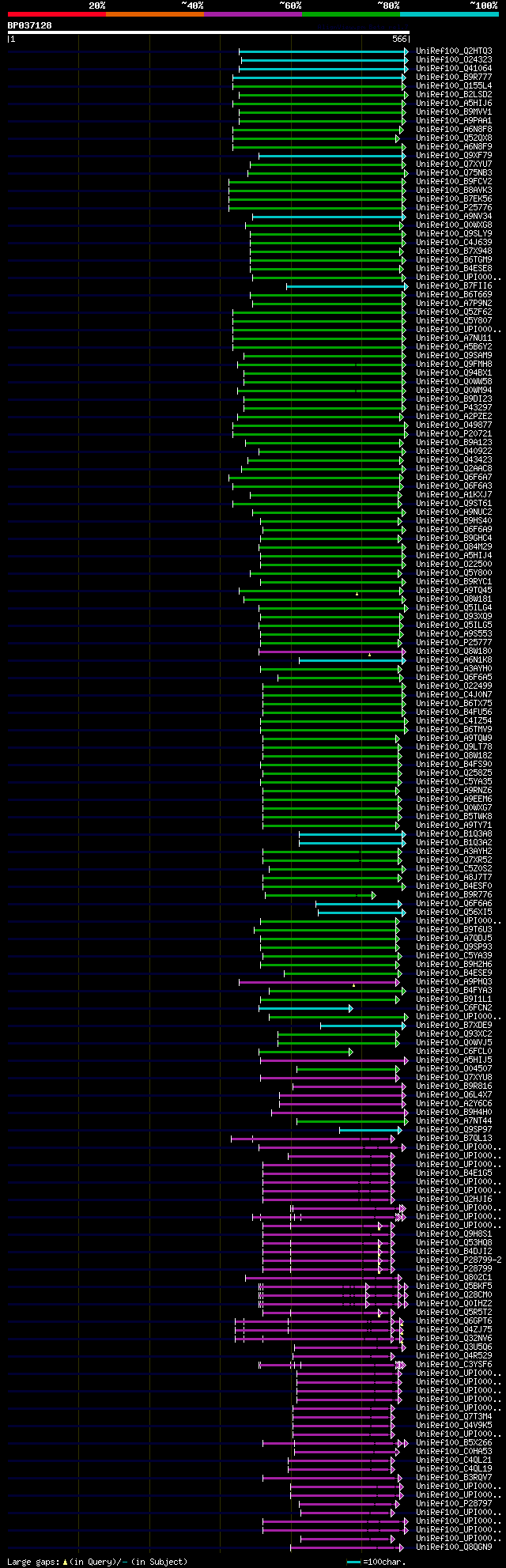Select hit UniRef100_C6FCN2
This screenshot has height=1568, width=506.
[454, 1008]
